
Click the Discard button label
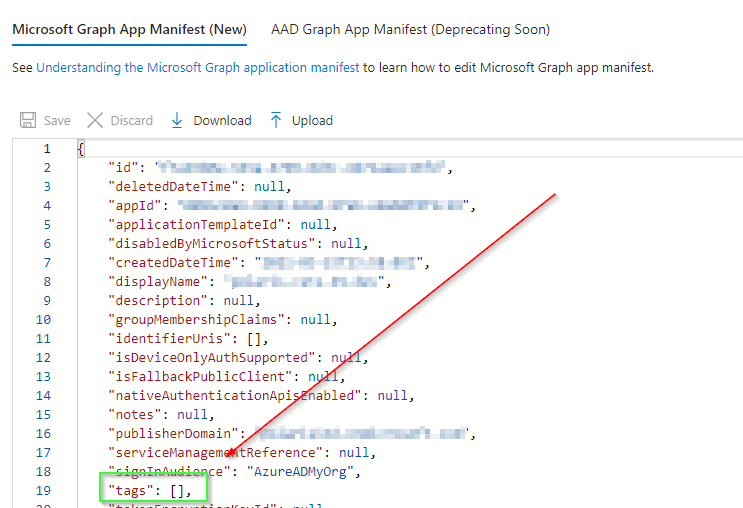[x=132, y=121]
